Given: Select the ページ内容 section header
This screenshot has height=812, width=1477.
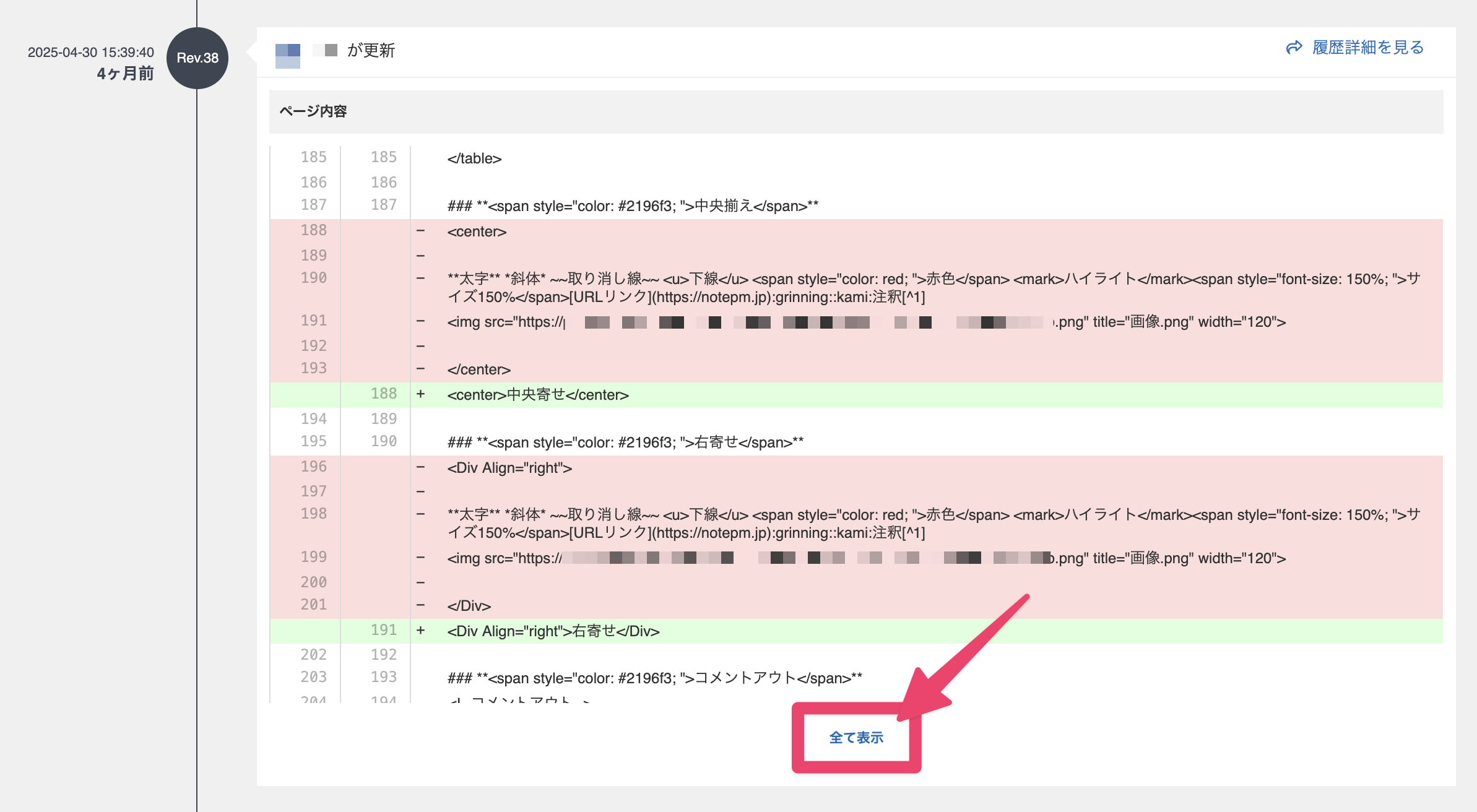Looking at the screenshot, I should (x=313, y=112).
